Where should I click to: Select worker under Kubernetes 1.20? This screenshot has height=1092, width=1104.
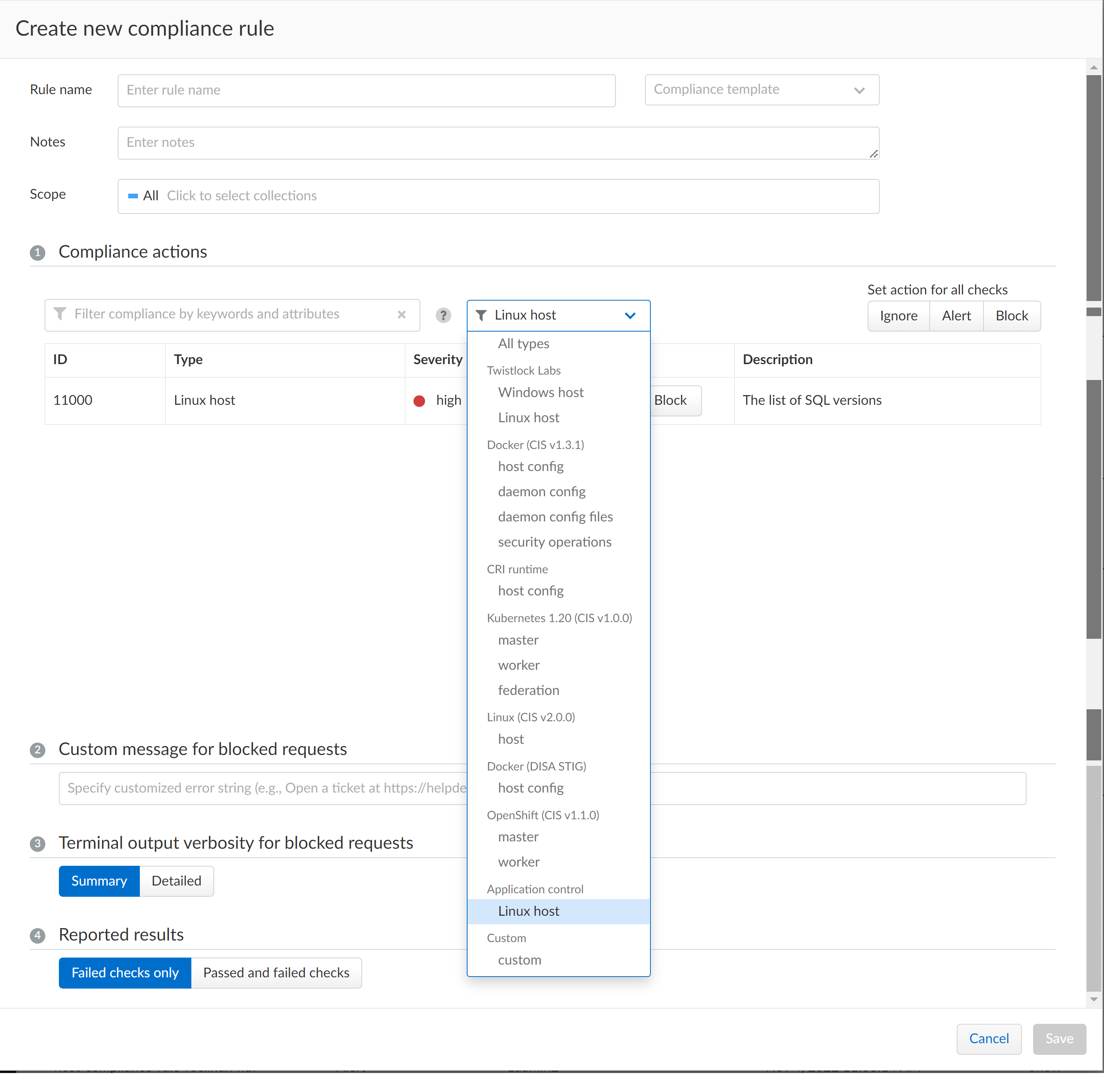click(x=558, y=666)
